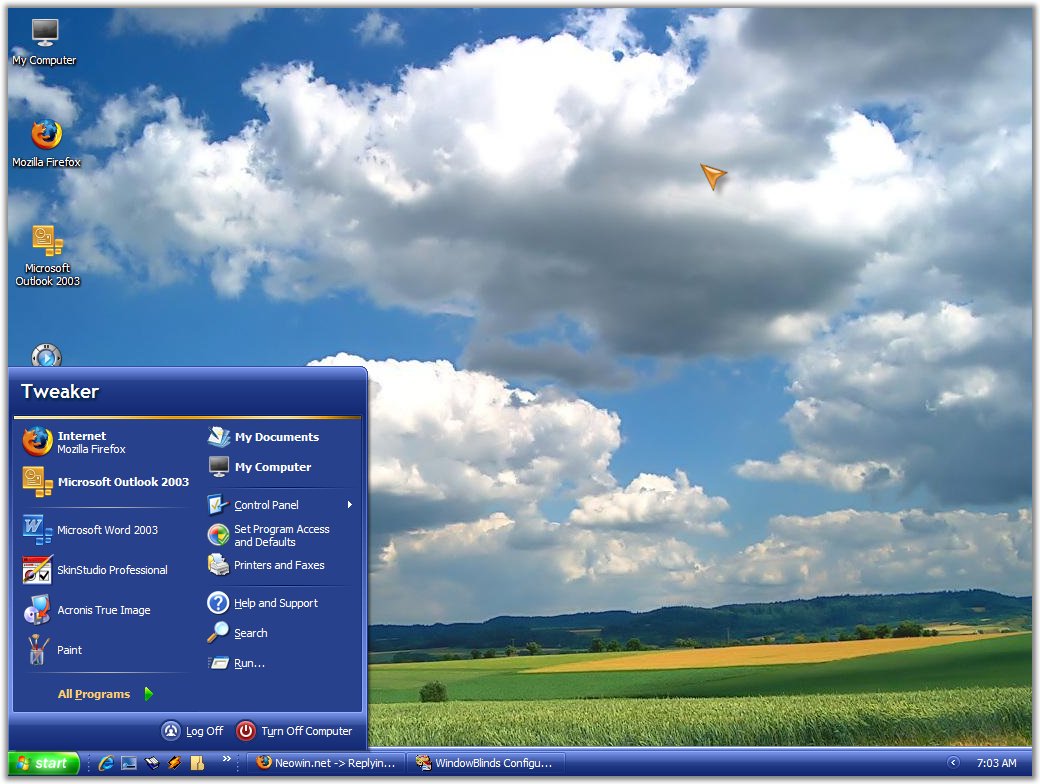Open the My Computer desktop icon
Viewport: 1040px width, 784px height.
pyautogui.click(x=44, y=42)
